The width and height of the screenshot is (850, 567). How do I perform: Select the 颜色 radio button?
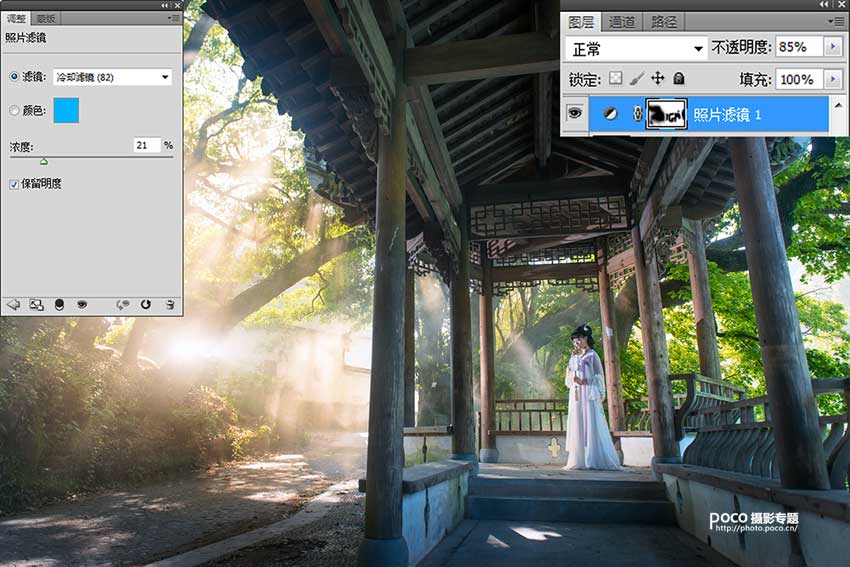click(x=14, y=111)
